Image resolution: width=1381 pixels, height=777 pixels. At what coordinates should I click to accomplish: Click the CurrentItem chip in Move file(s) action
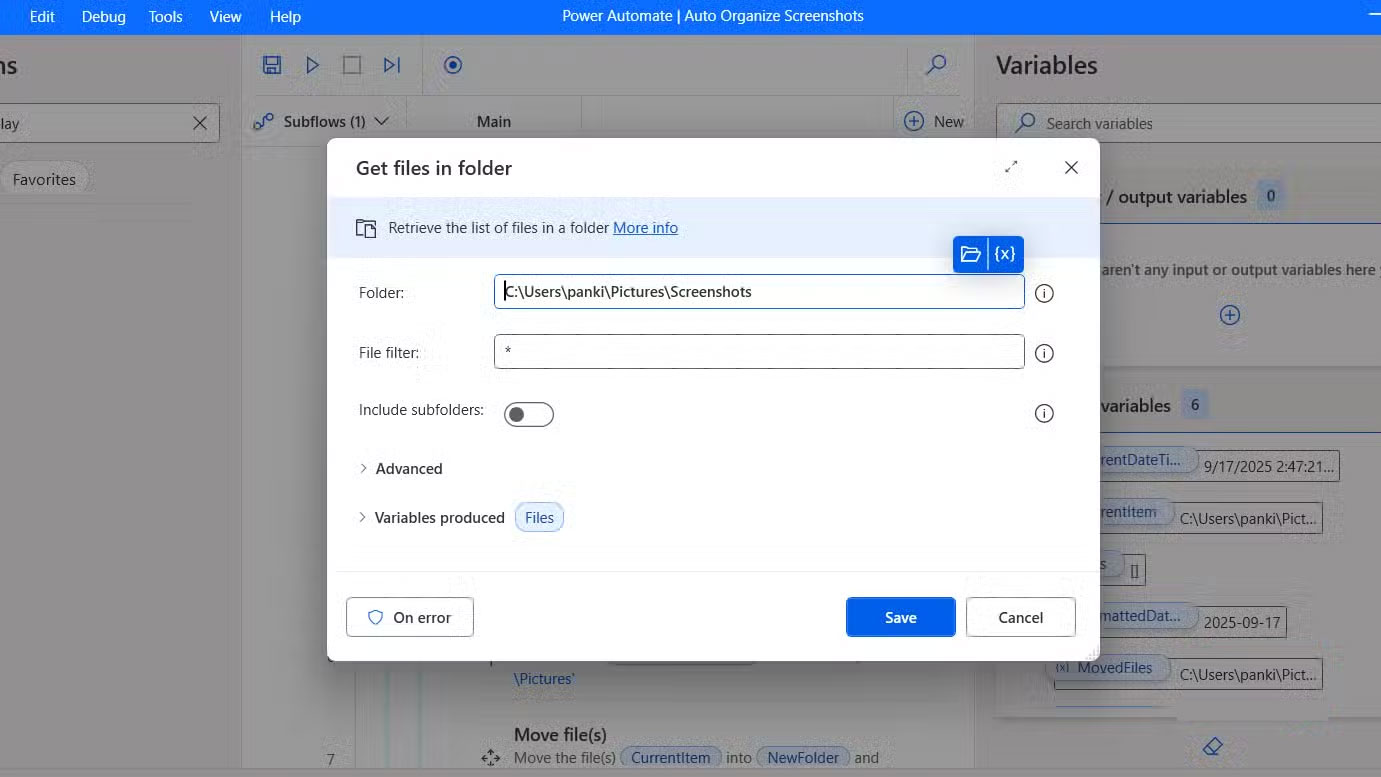(670, 757)
